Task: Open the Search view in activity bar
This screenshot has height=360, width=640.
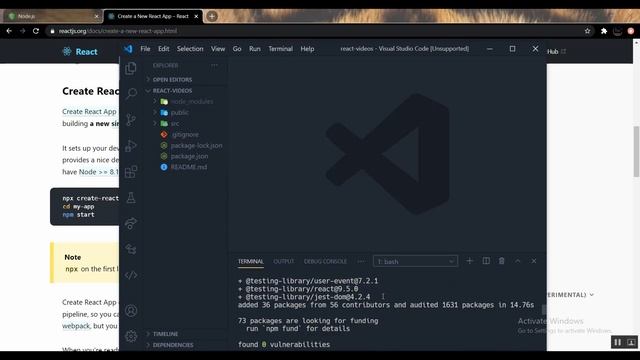Action: click(x=131, y=93)
